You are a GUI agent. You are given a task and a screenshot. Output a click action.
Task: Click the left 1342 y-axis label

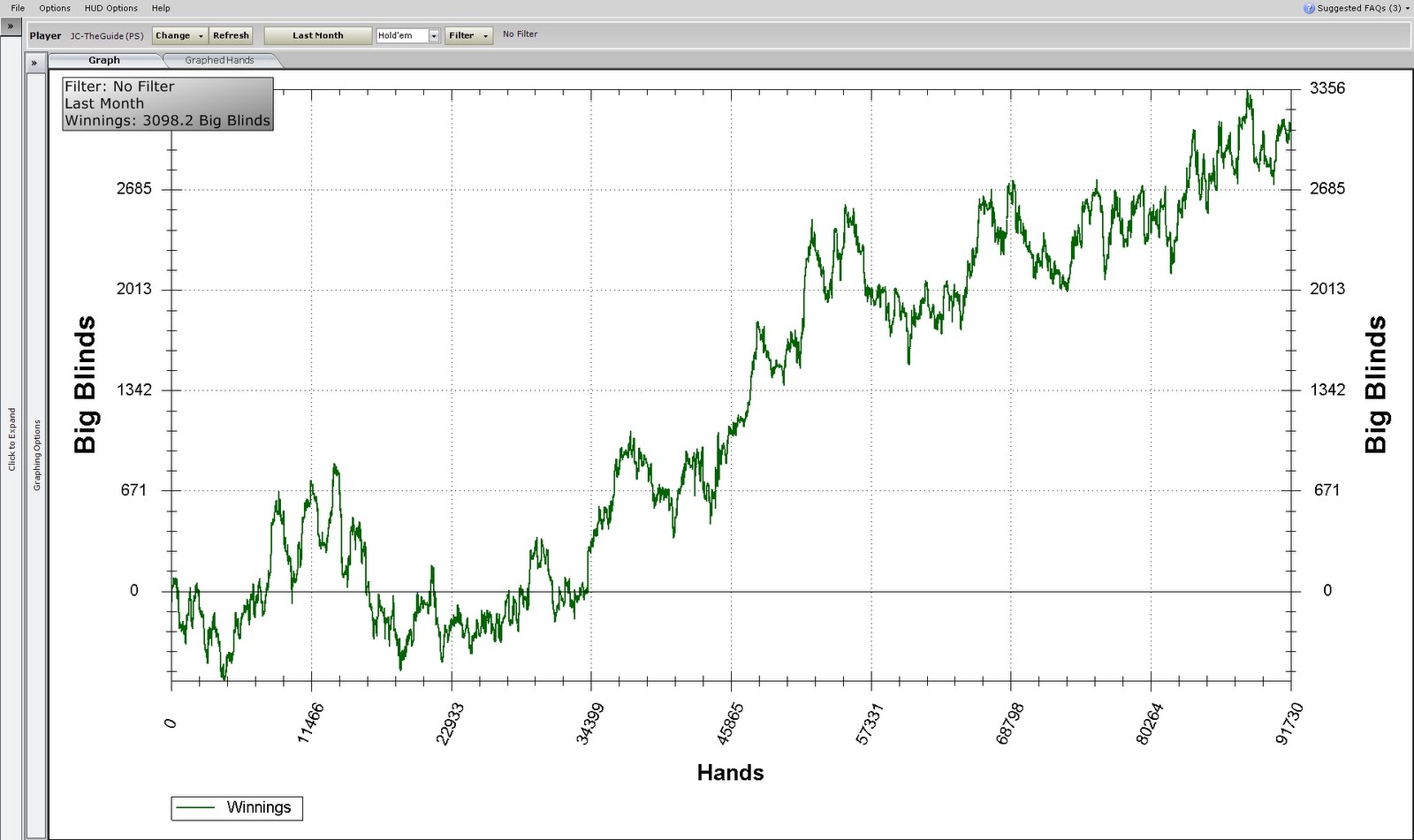coord(134,390)
